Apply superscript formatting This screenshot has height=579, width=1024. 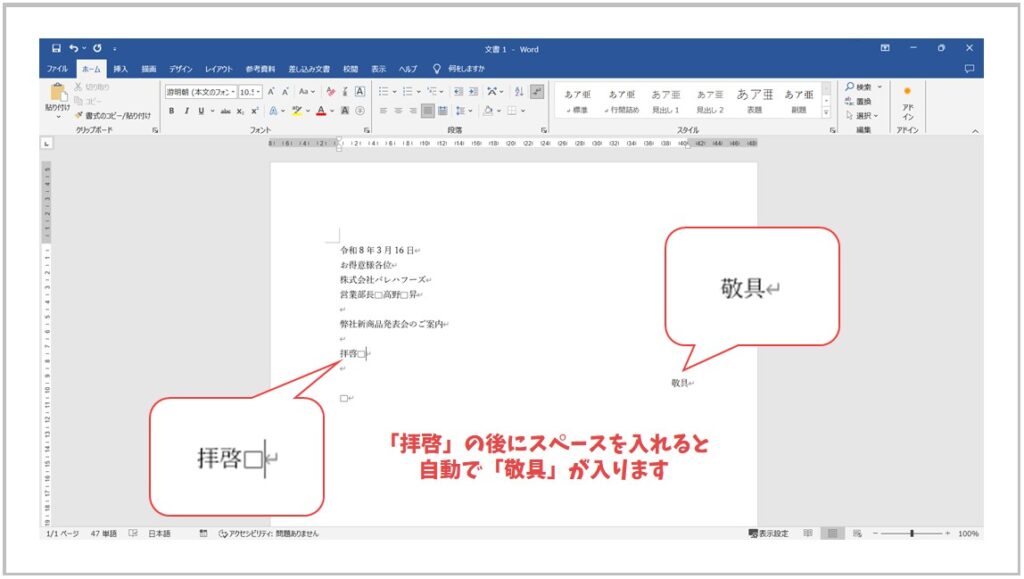[255, 111]
